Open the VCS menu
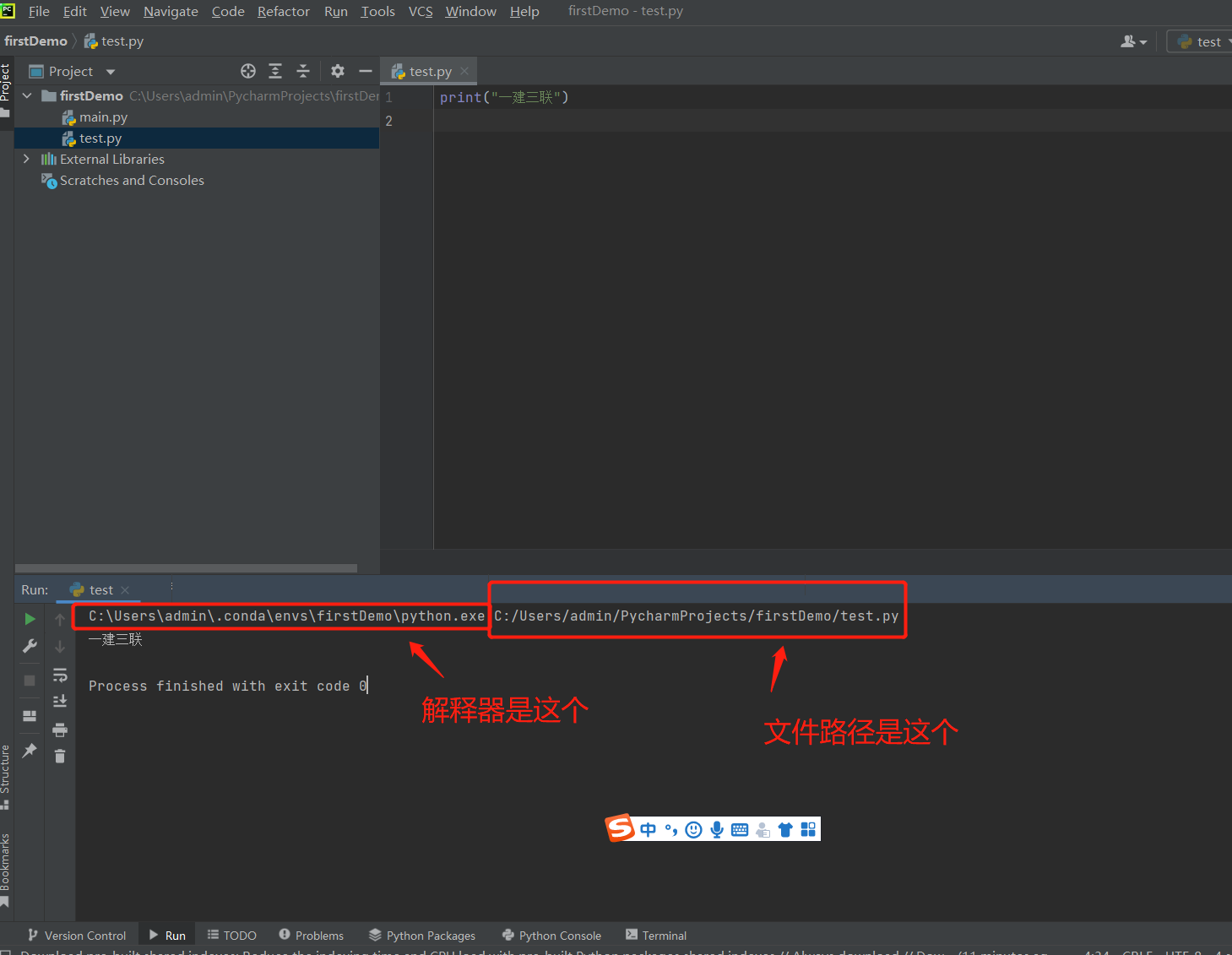1232x955 pixels. point(421,11)
